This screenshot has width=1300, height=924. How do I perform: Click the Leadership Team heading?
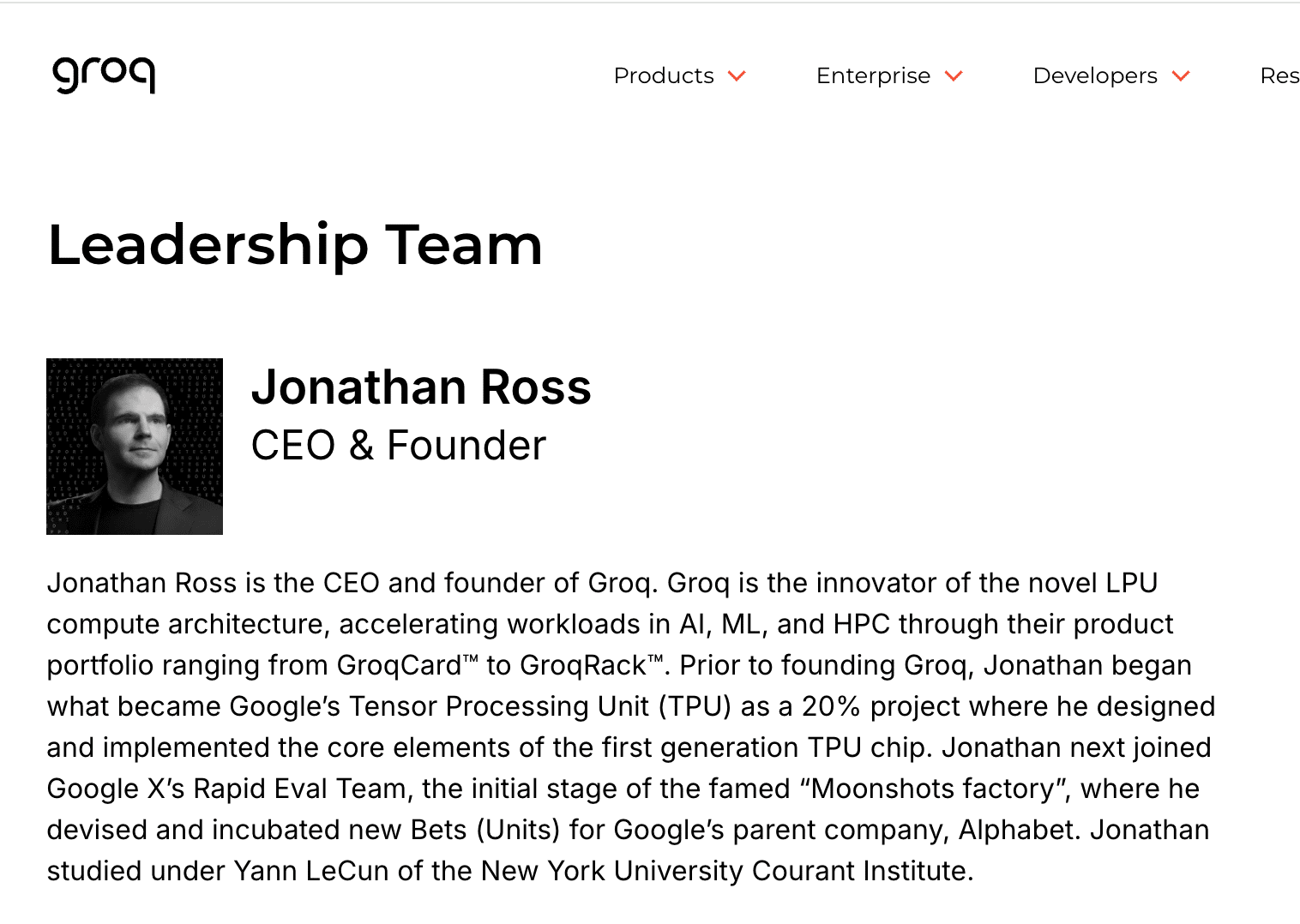[295, 245]
